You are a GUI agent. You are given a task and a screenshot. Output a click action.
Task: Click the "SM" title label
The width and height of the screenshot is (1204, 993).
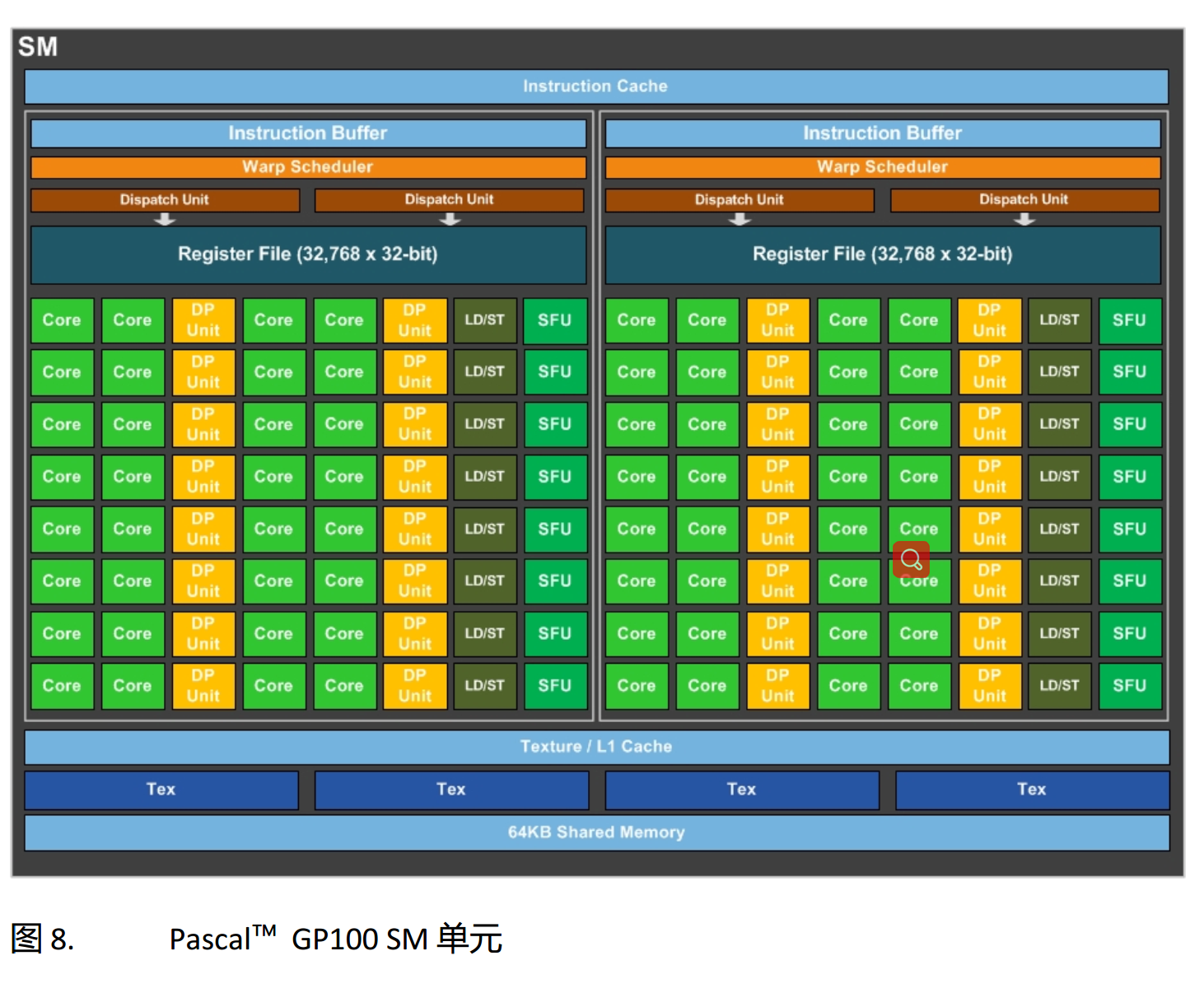coord(38,47)
